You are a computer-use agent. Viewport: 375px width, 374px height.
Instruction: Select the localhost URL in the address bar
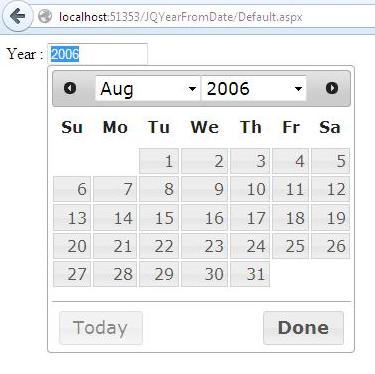tap(181, 16)
